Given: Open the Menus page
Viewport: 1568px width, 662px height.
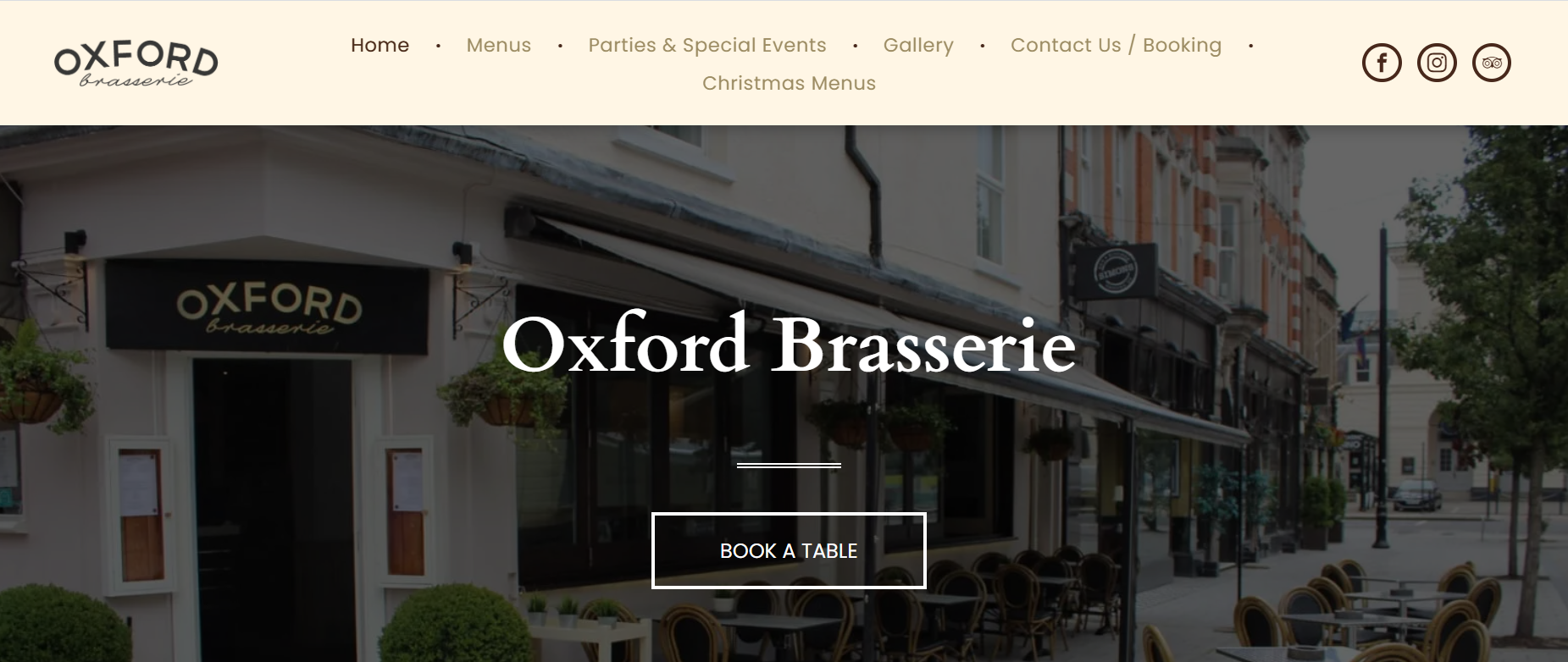Looking at the screenshot, I should [499, 45].
